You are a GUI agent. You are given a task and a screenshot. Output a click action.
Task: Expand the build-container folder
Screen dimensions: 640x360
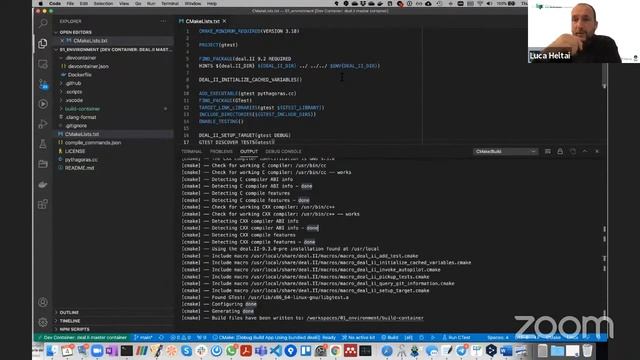(82, 109)
